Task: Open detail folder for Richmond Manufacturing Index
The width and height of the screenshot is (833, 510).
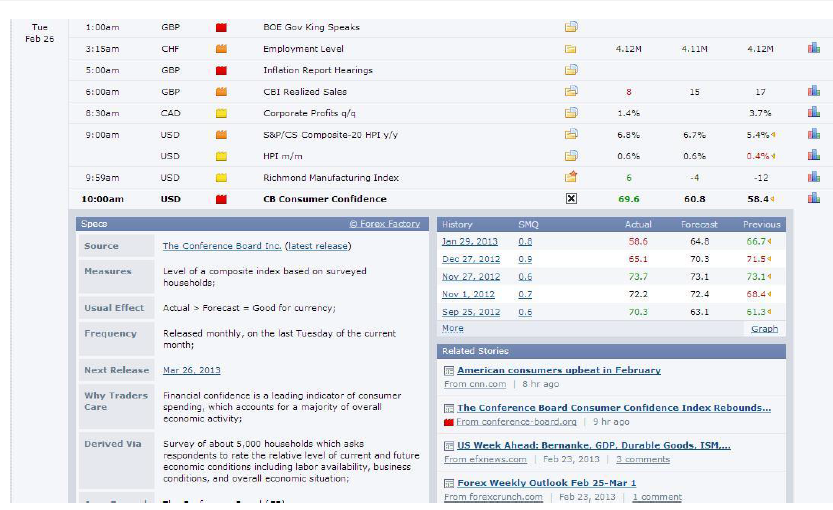Action: point(571,176)
